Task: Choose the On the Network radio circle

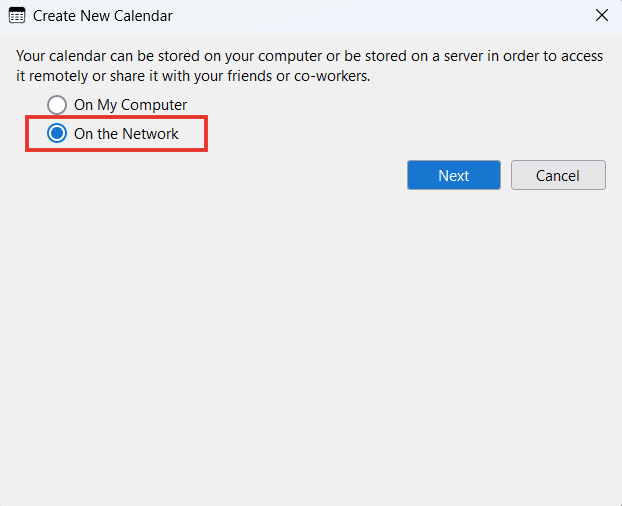Action: [57, 134]
